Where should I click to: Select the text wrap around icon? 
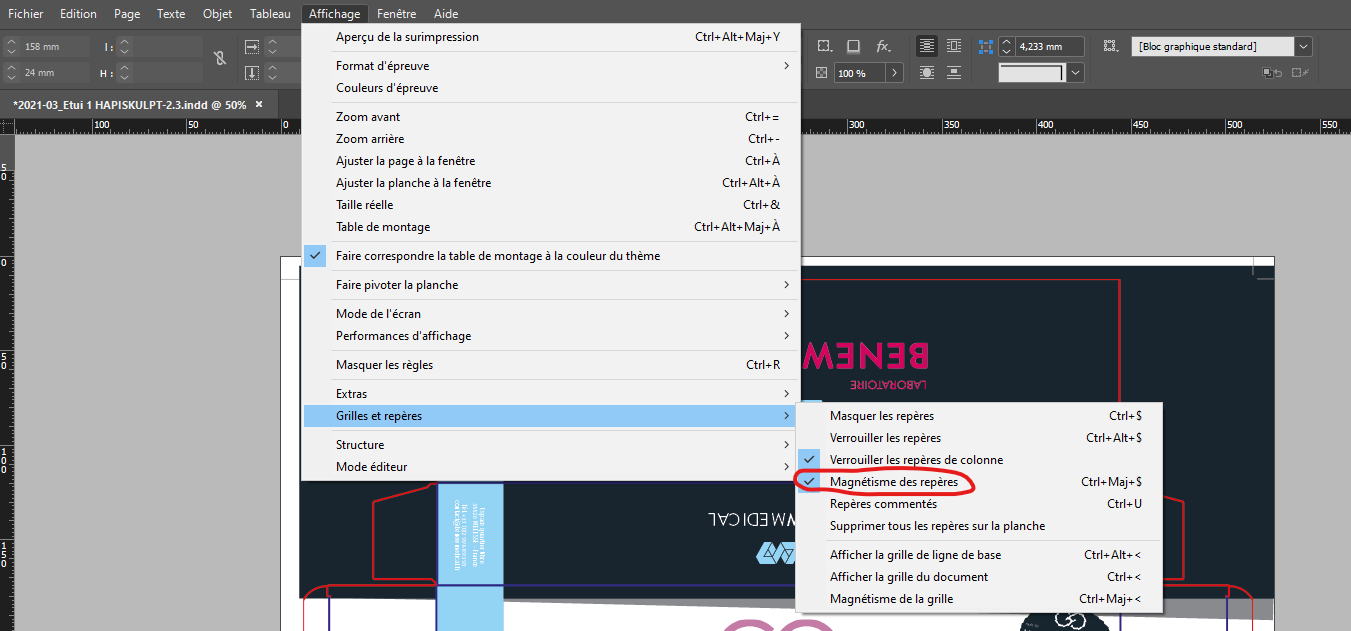953,46
